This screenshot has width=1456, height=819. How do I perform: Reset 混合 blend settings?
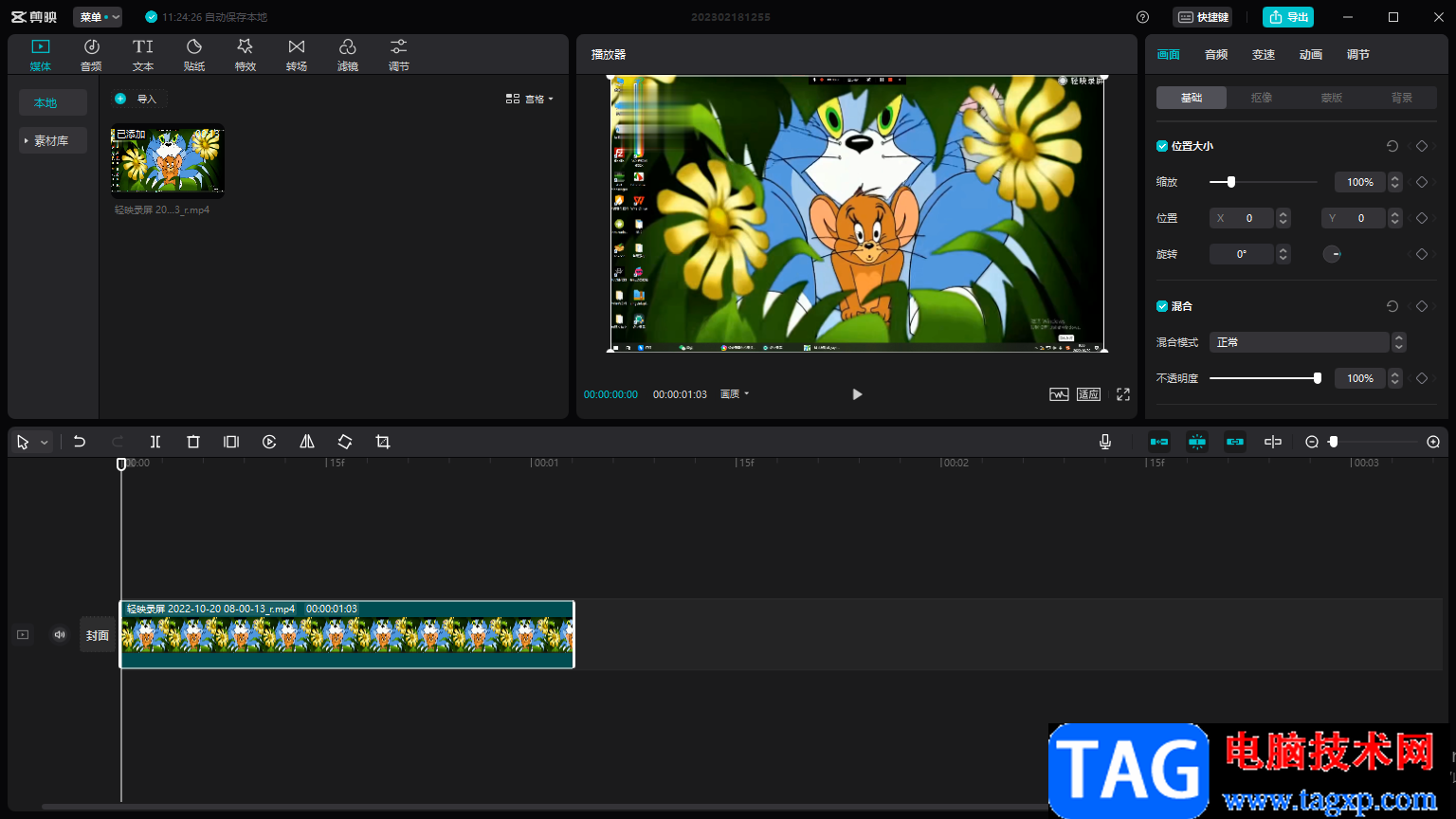click(1392, 306)
